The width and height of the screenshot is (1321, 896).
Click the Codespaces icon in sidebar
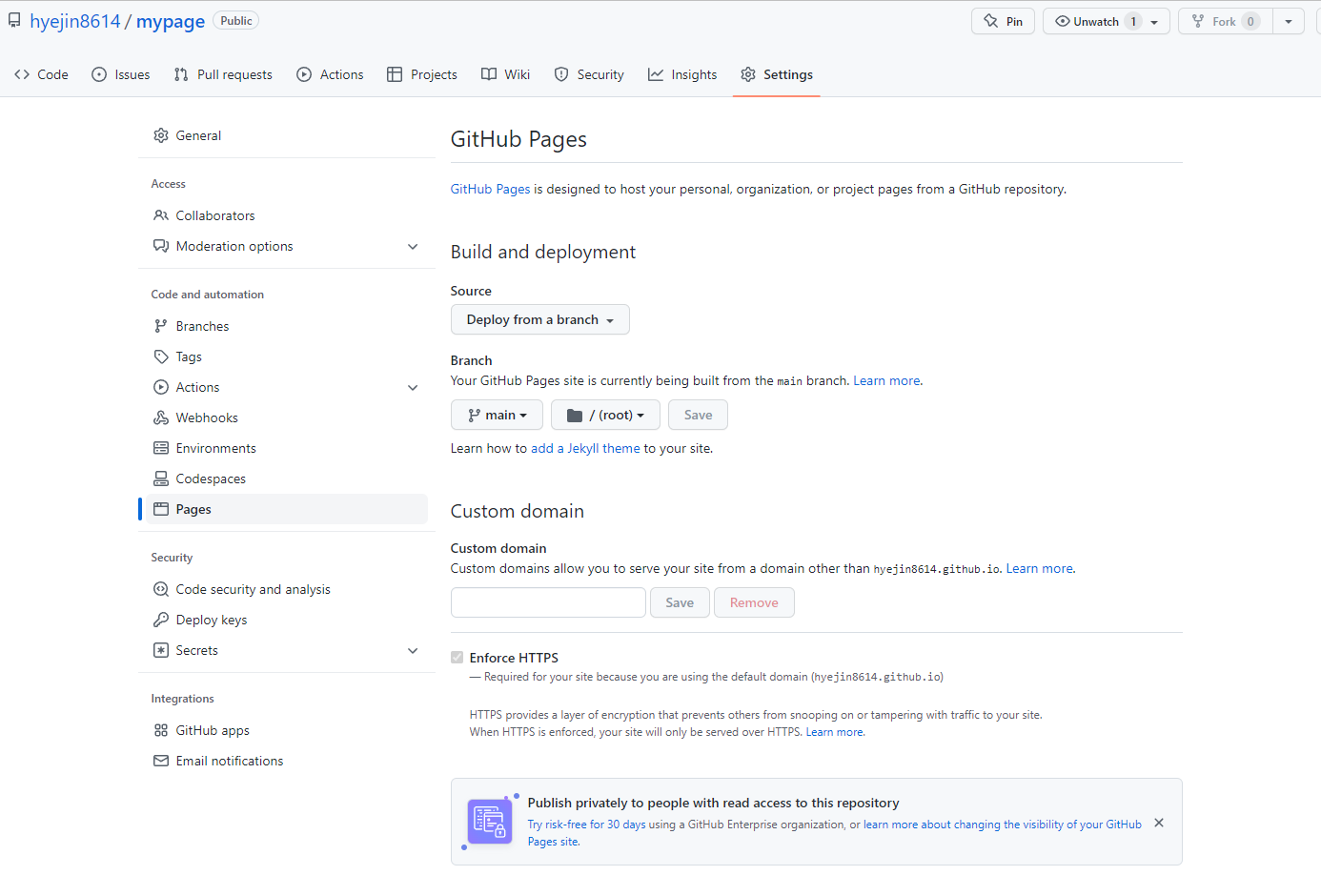161,479
